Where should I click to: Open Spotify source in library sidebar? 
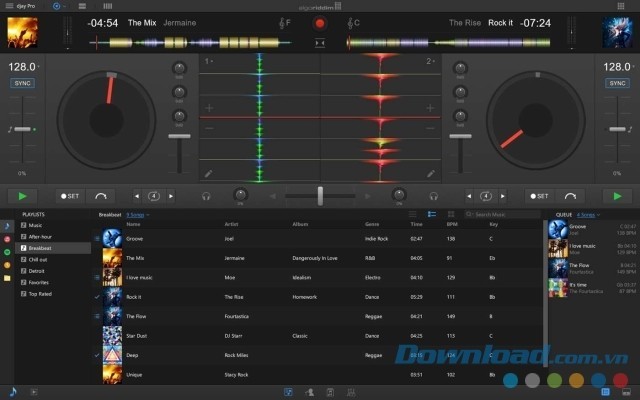8,252
